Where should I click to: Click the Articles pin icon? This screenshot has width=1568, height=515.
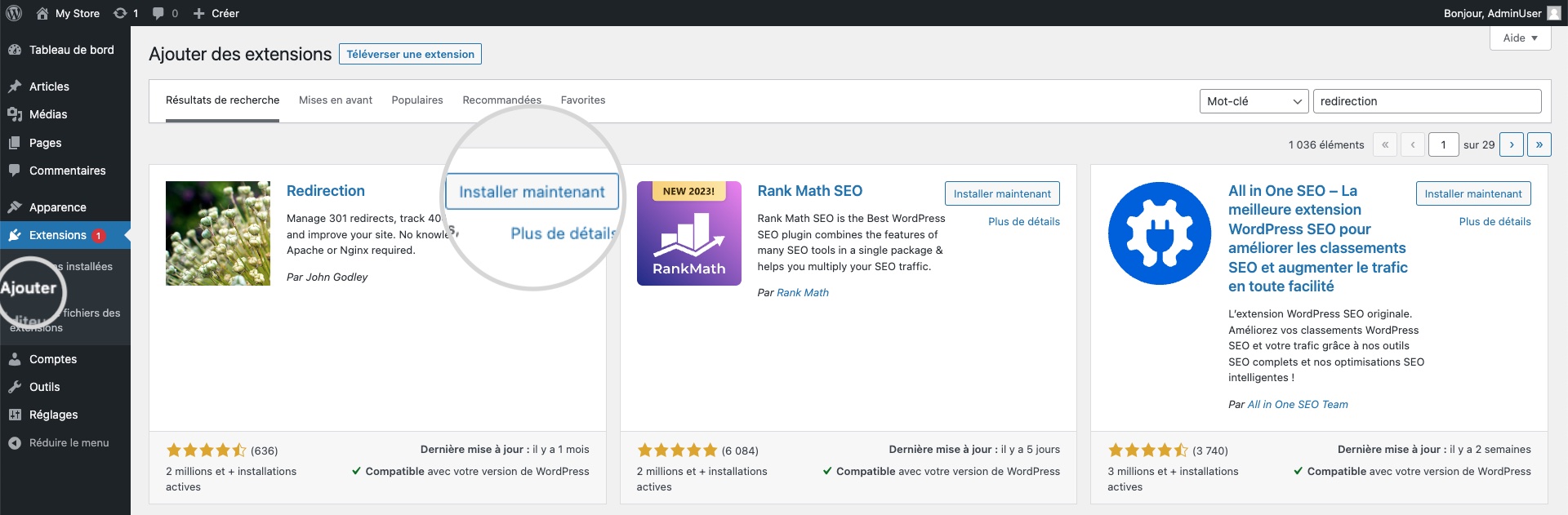pyautogui.click(x=15, y=87)
